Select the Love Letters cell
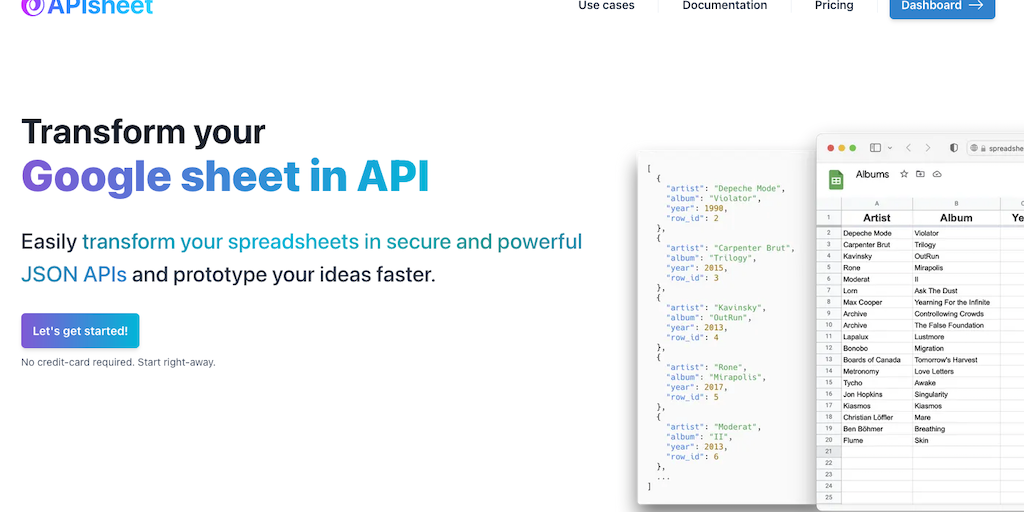This screenshot has height=512, width=1024. click(956, 372)
